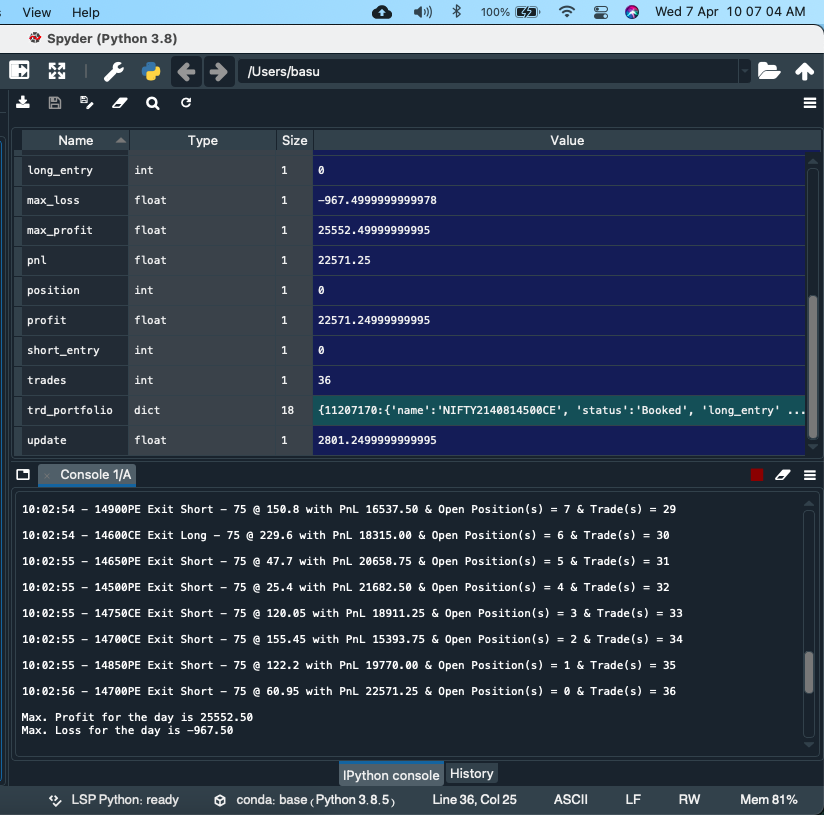Select trades variable name cell
This screenshot has height=815, width=824.
click(x=75, y=380)
